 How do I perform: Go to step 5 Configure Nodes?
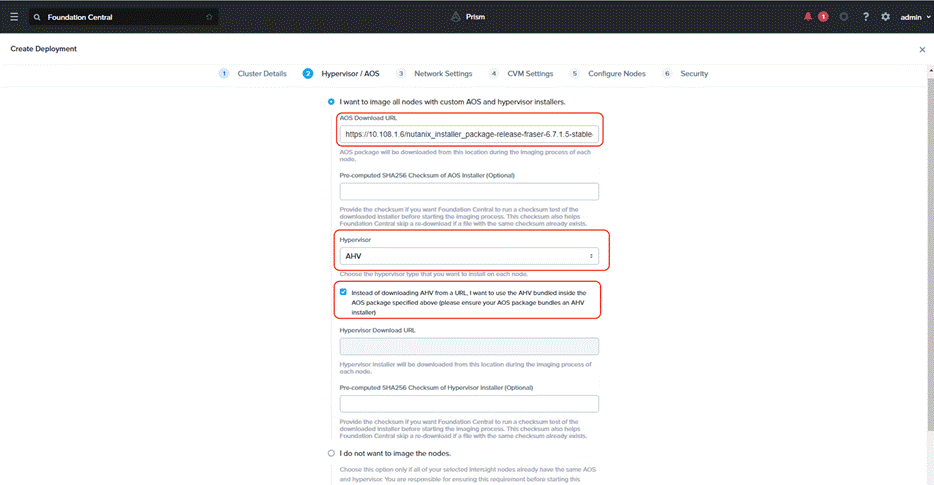click(x=608, y=73)
